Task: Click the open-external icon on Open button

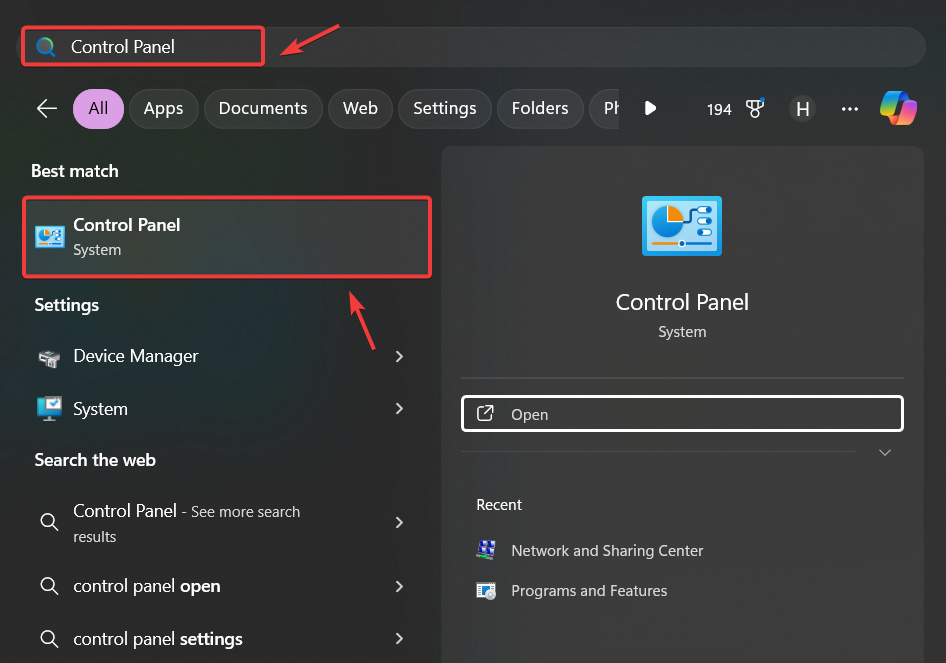Action: 485,413
